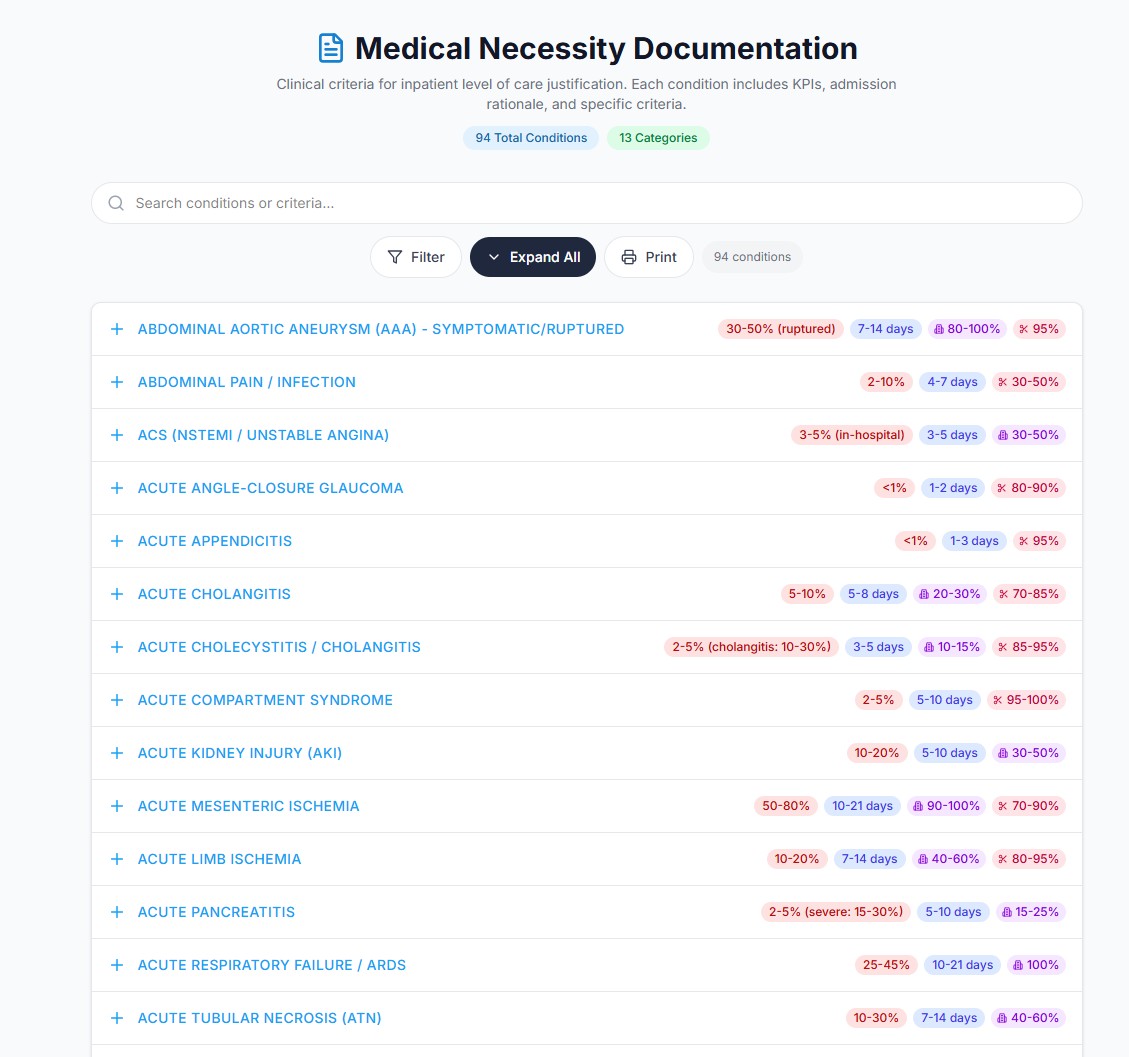Select the Acute Cholangitis condition name
1129x1057 pixels.
click(213, 594)
